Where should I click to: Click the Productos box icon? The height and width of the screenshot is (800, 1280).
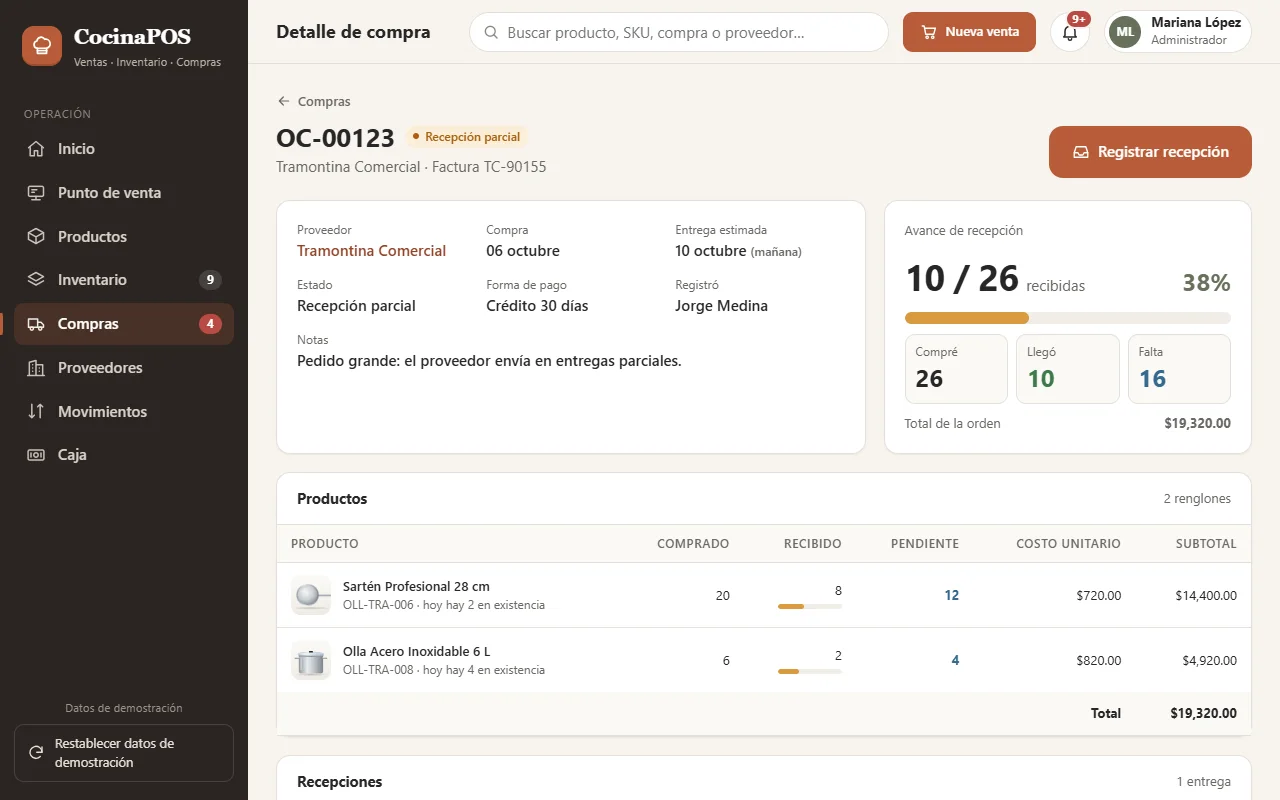[x=36, y=237]
